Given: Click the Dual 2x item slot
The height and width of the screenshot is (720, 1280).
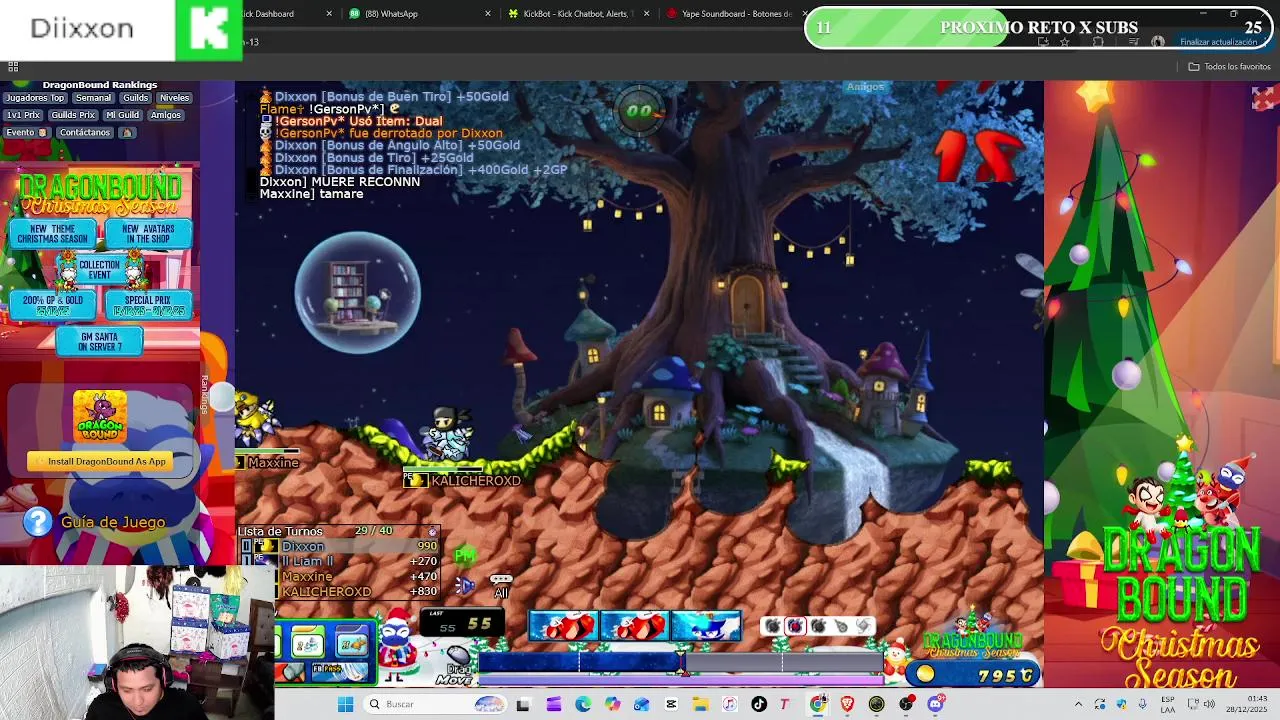Looking at the screenshot, I should click(307, 644).
